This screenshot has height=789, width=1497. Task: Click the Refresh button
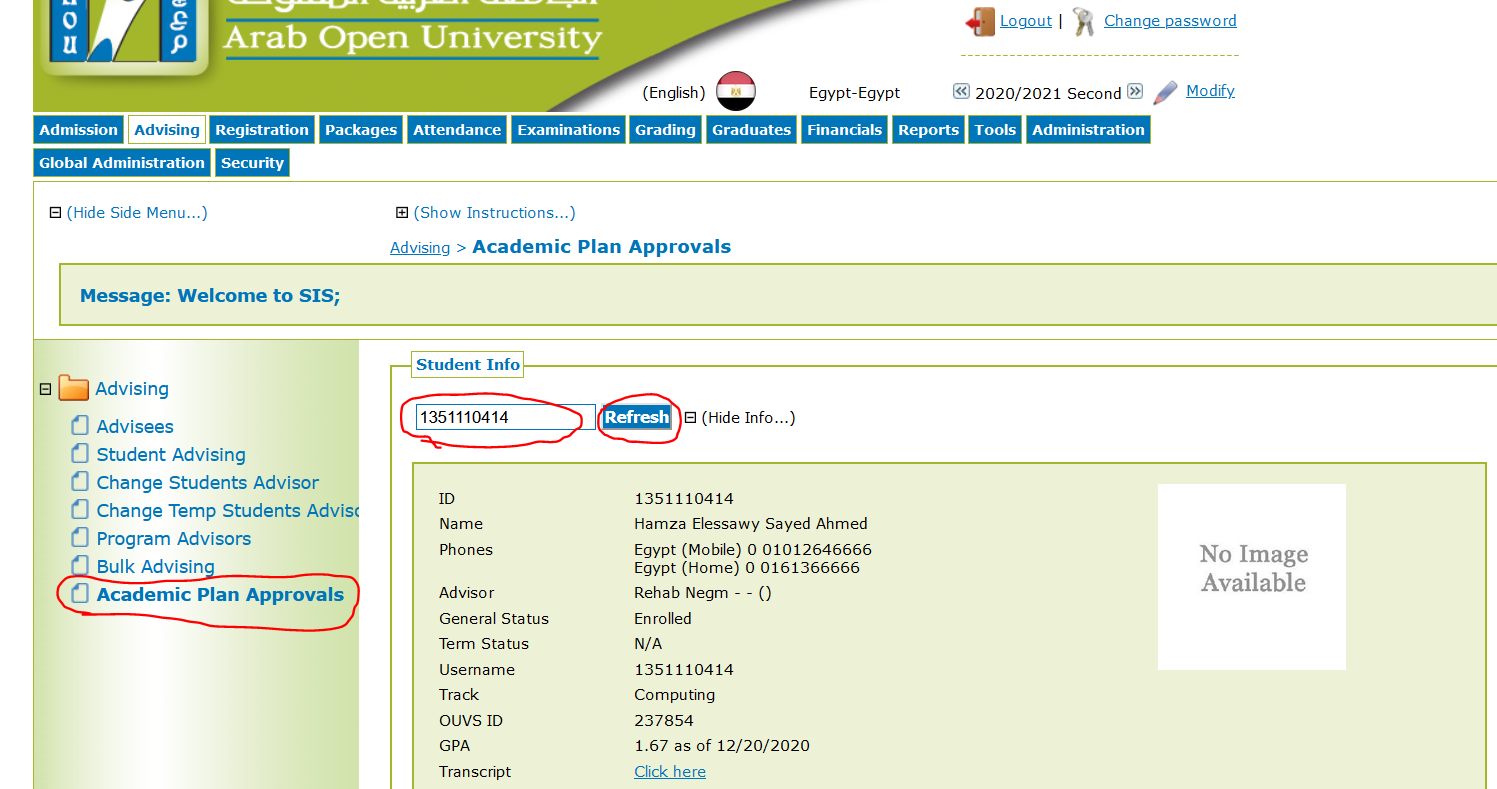tap(637, 418)
